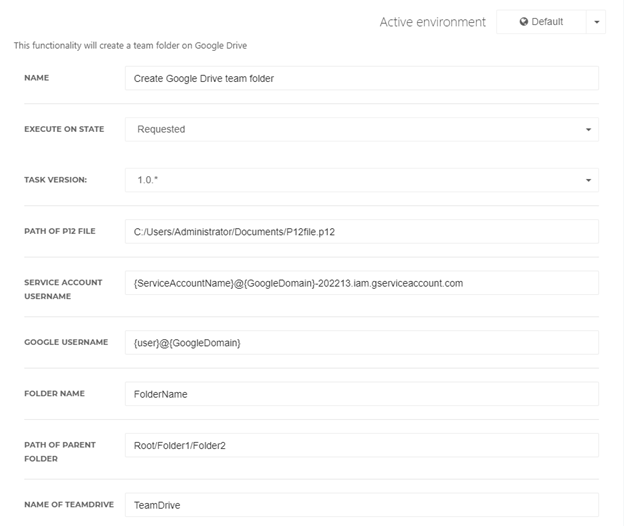The image size is (624, 526).
Task: Expand the Task Version dropdown arrow
Action: tap(588, 180)
